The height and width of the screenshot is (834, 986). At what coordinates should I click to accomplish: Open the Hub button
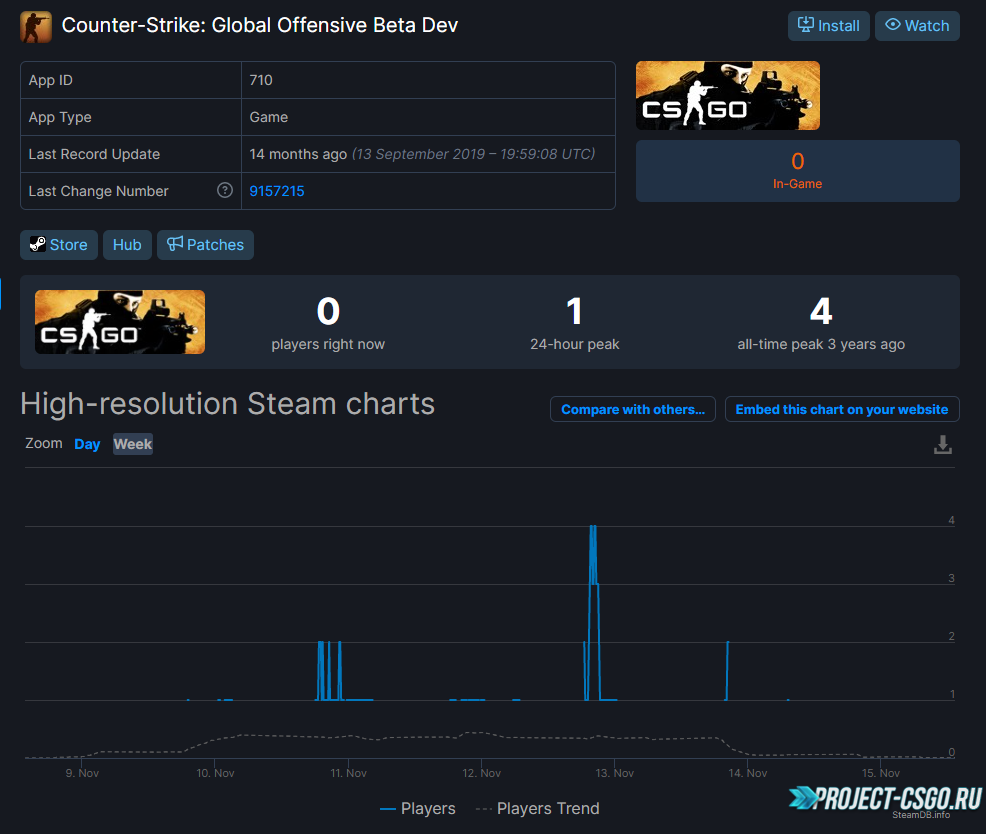127,245
